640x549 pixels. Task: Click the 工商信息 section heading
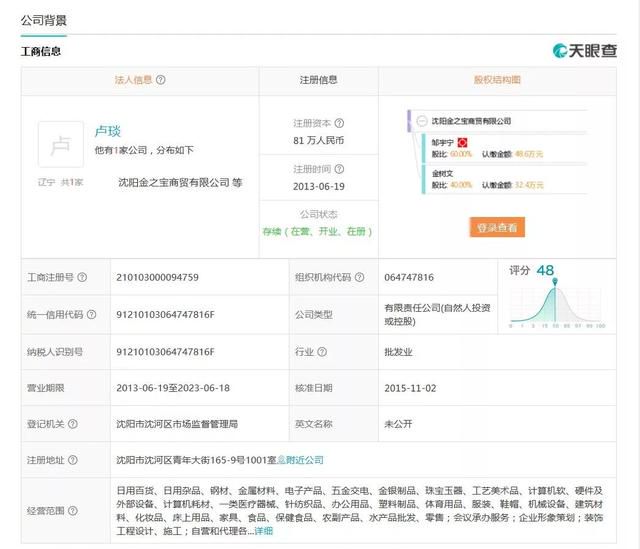(41, 51)
